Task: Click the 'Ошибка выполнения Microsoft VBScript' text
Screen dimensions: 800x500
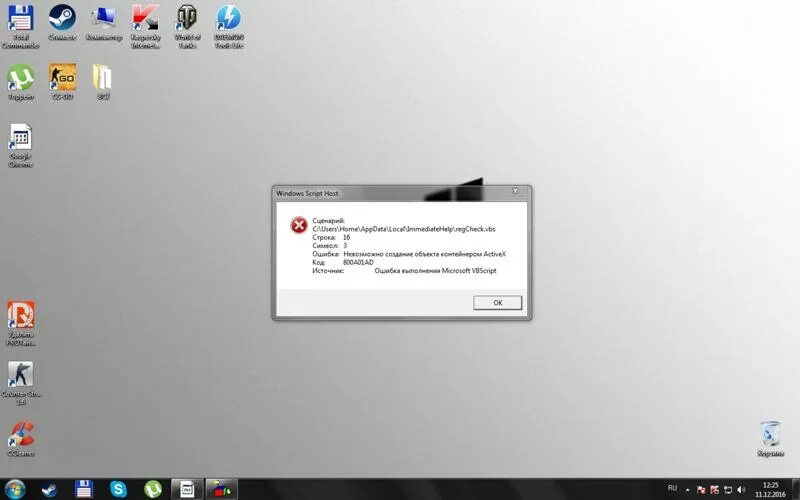Action: pos(435,270)
